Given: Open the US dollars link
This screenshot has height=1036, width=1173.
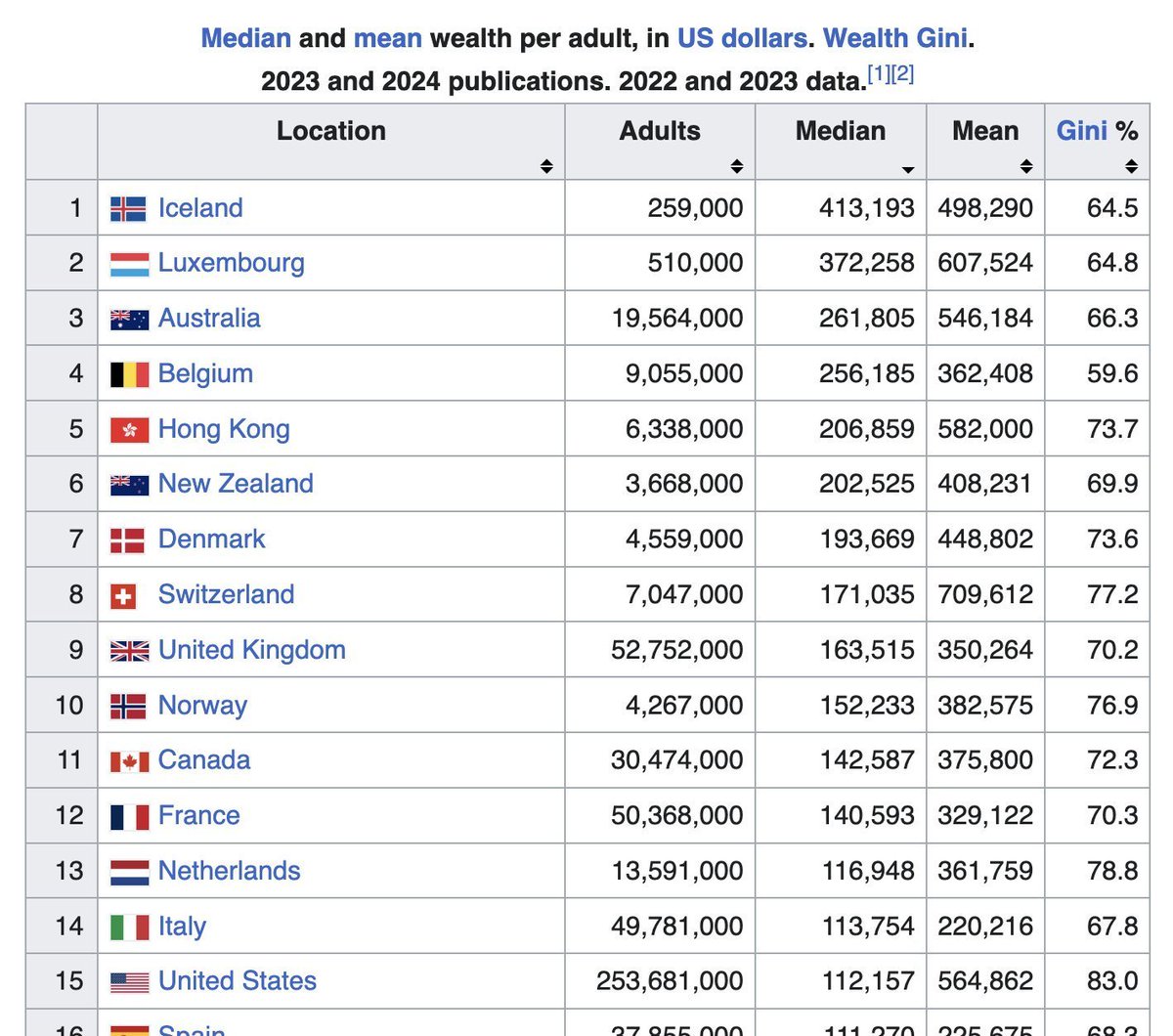Looking at the screenshot, I should (x=742, y=38).
